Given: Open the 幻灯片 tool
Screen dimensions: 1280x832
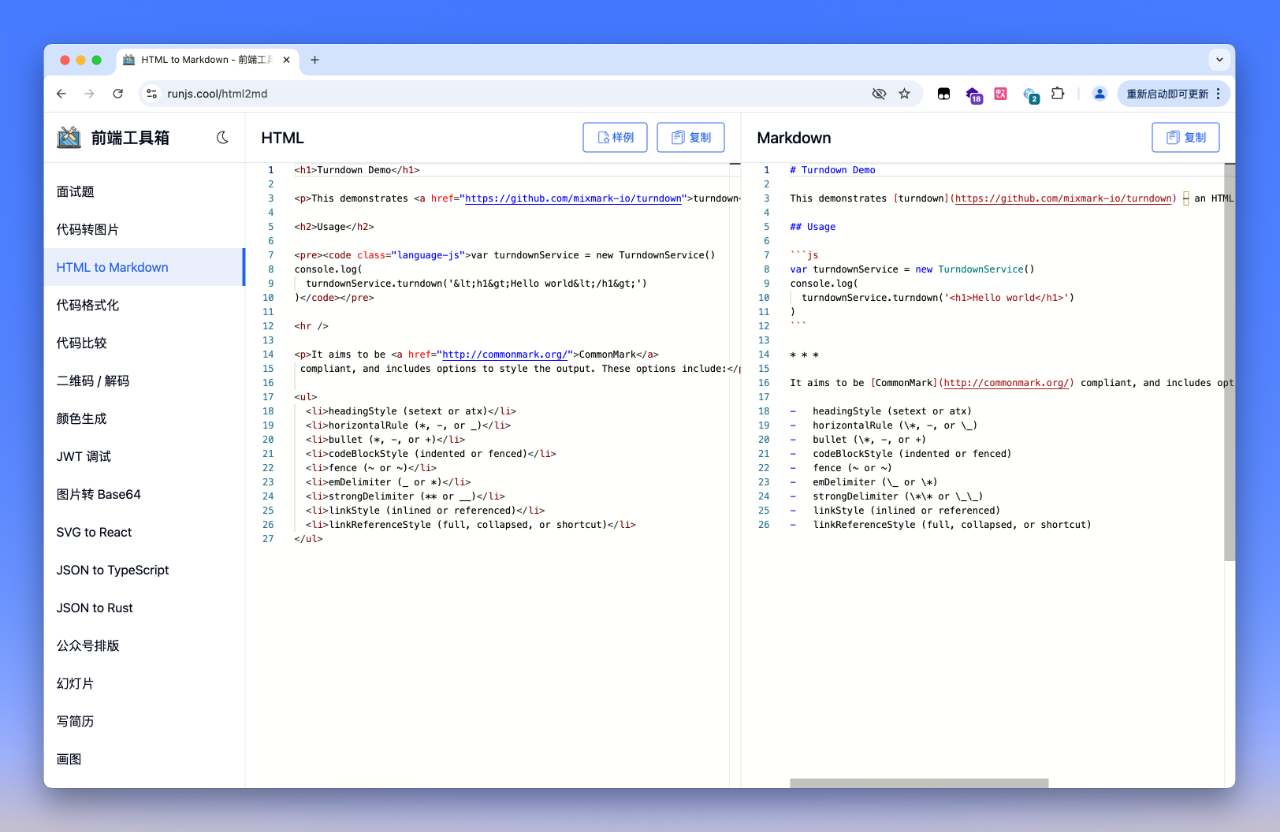Looking at the screenshot, I should point(144,684).
